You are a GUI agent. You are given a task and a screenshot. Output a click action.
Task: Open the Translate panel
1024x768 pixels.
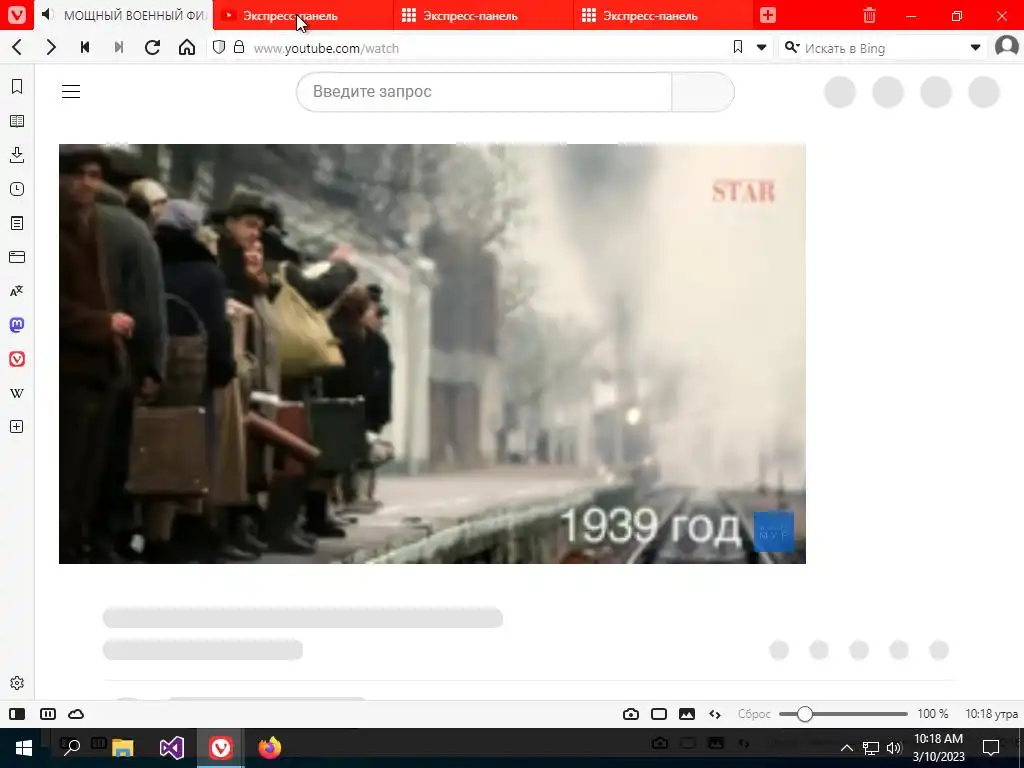[17, 291]
